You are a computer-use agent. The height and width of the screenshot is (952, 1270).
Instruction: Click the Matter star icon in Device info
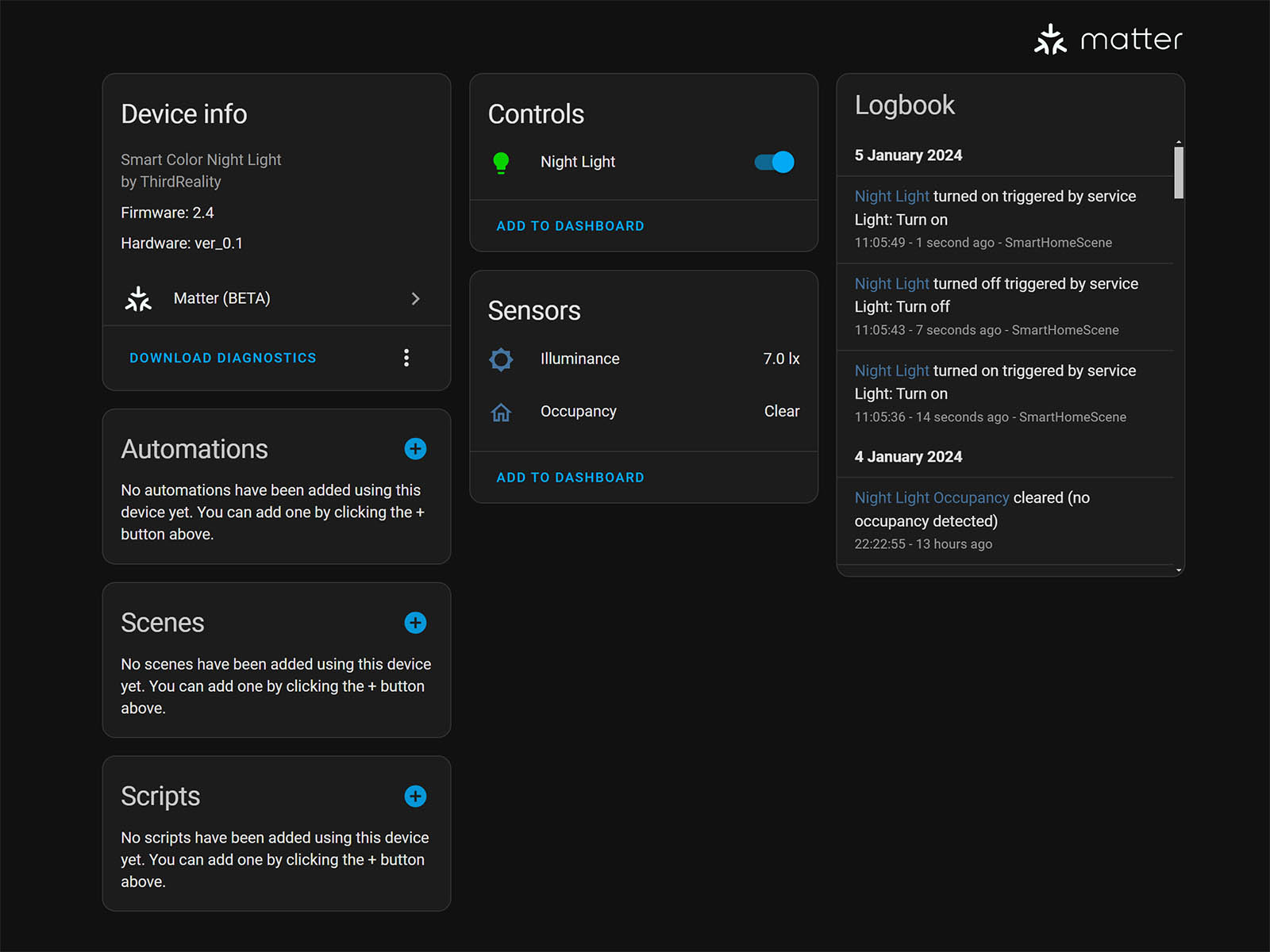[x=138, y=299]
